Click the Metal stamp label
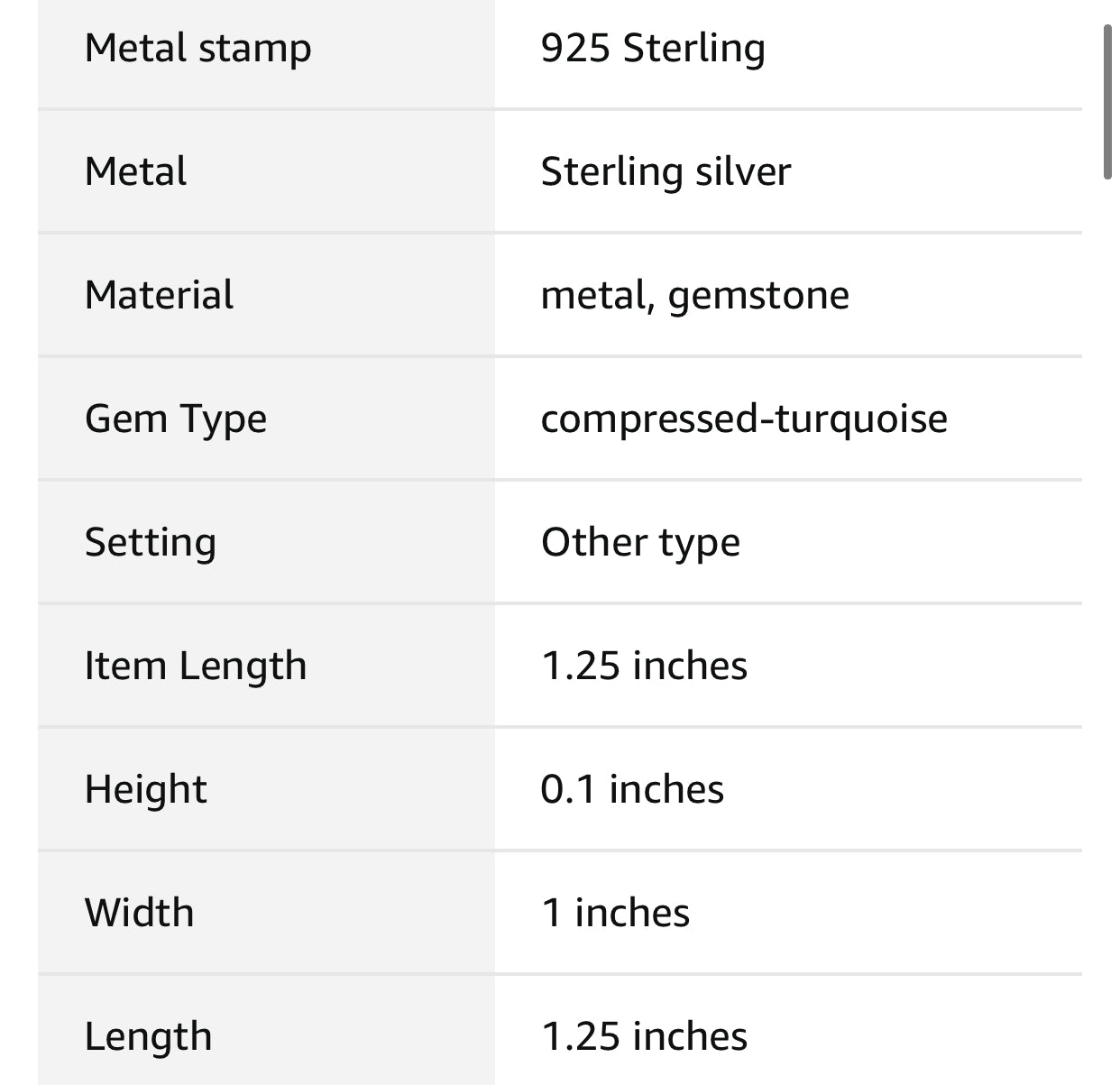 coord(197,48)
